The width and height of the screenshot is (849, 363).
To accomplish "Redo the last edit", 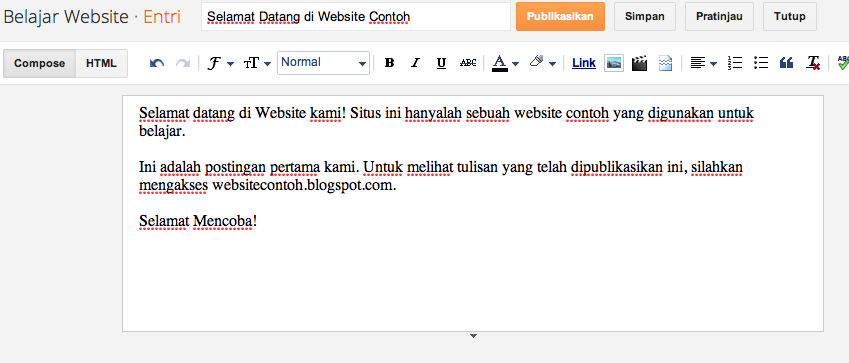I will (x=183, y=63).
